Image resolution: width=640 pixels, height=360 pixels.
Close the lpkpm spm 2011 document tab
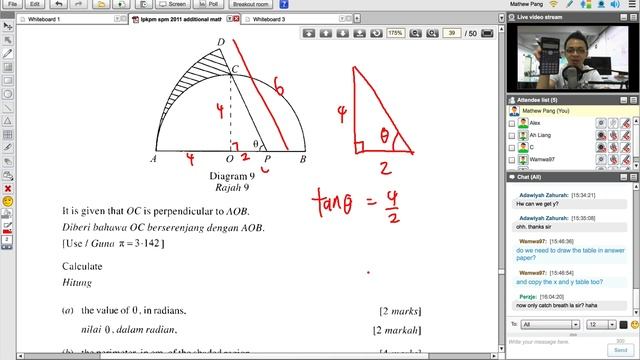pyautogui.click(x=236, y=19)
